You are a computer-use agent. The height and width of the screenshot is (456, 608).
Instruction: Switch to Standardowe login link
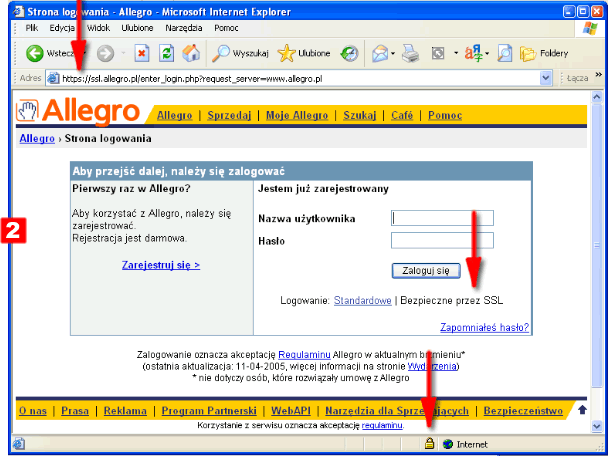coord(363,301)
